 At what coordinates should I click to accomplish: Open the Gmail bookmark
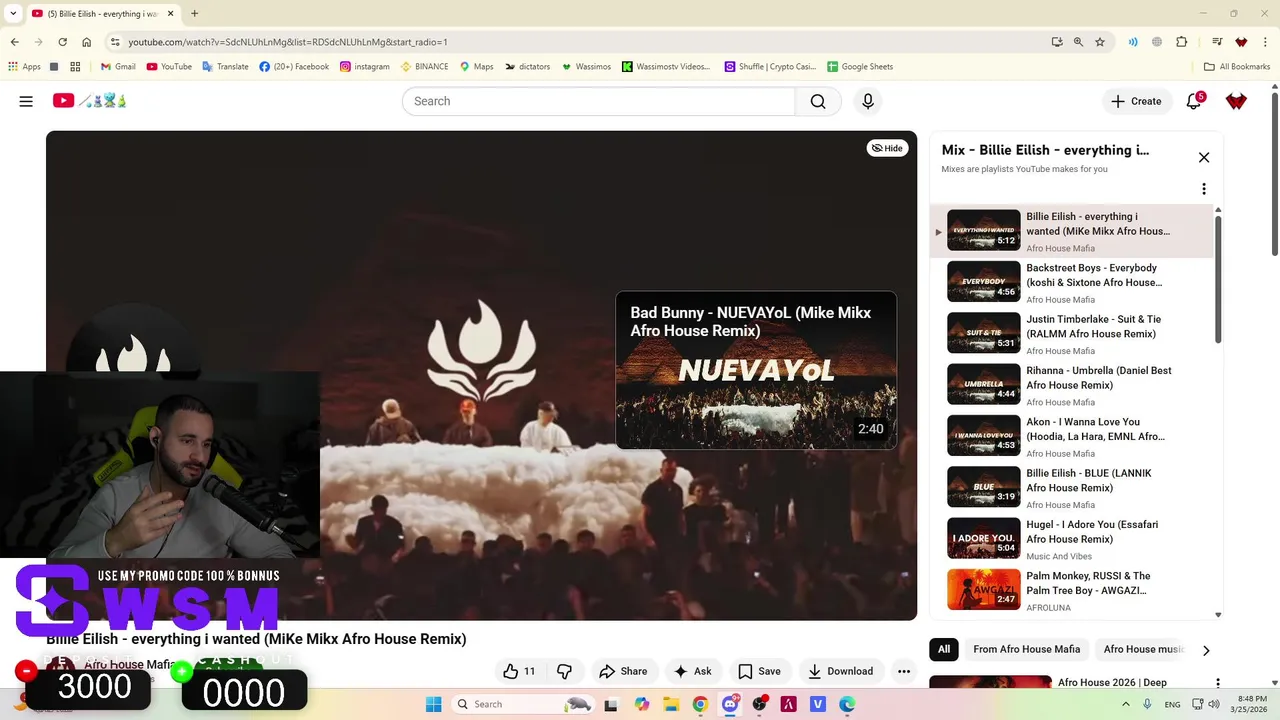(118, 67)
